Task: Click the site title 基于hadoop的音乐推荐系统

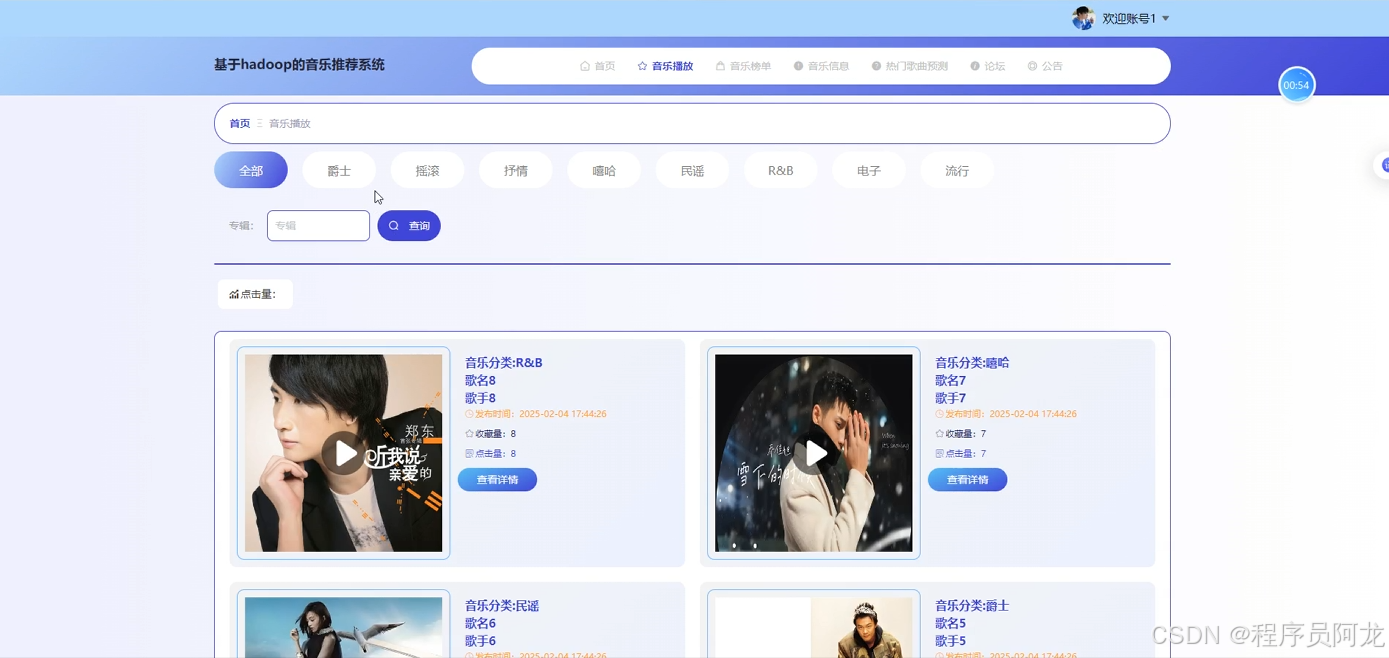Action: [299, 65]
